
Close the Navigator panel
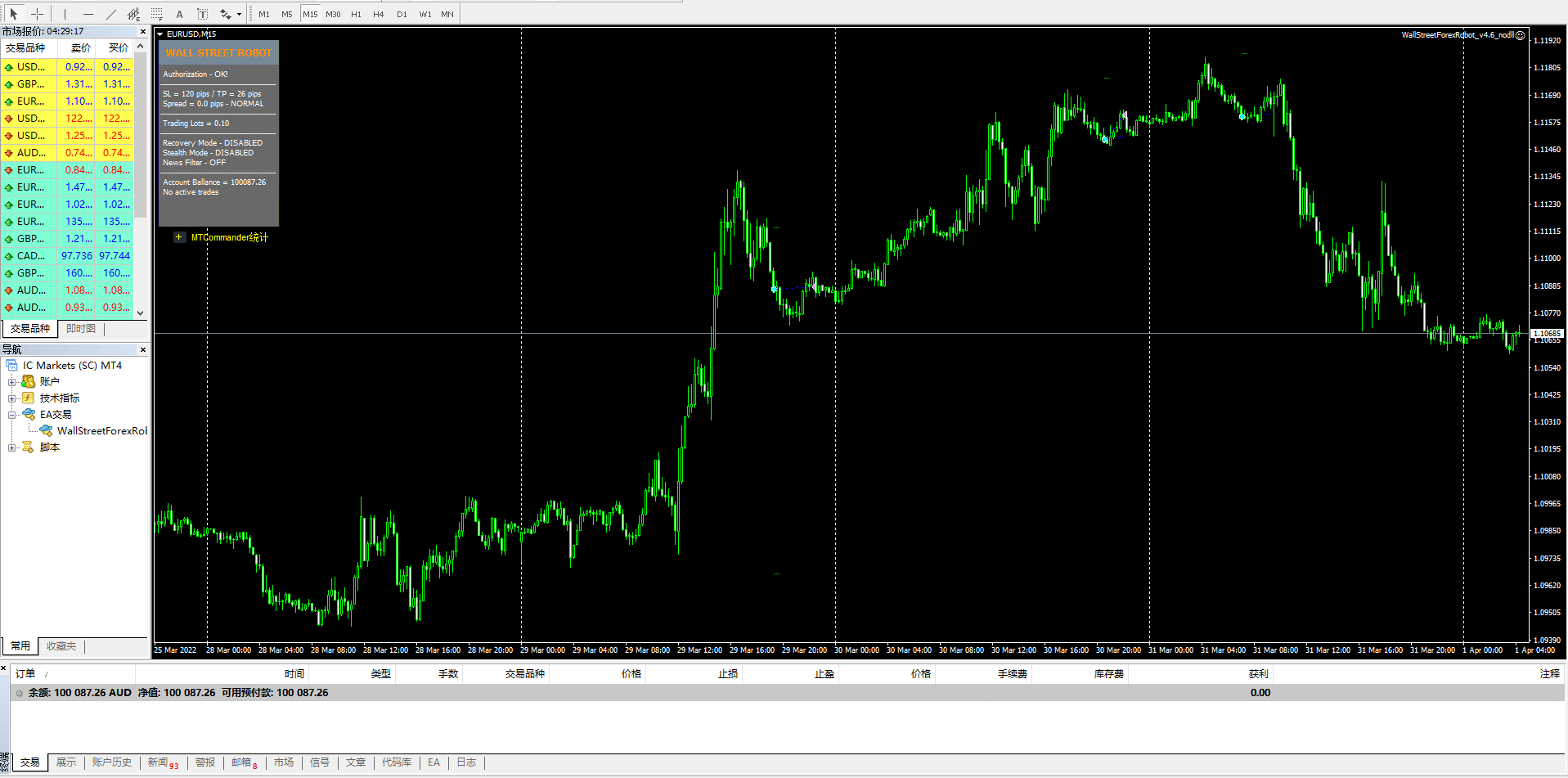pos(143,350)
